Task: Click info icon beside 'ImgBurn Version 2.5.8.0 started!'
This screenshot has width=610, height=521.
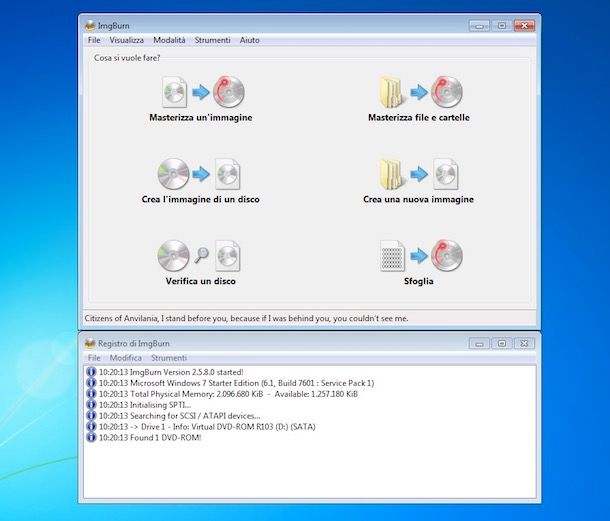Action: coord(91,372)
